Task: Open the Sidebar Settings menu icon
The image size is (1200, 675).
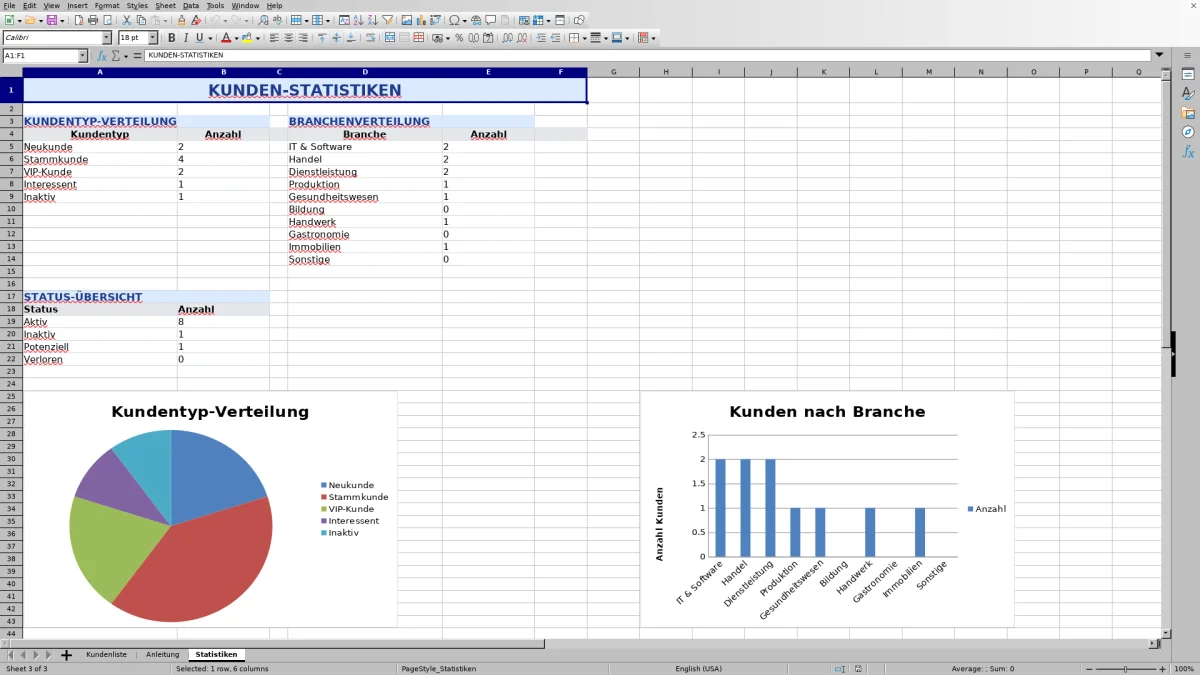Action: tap(1188, 55)
